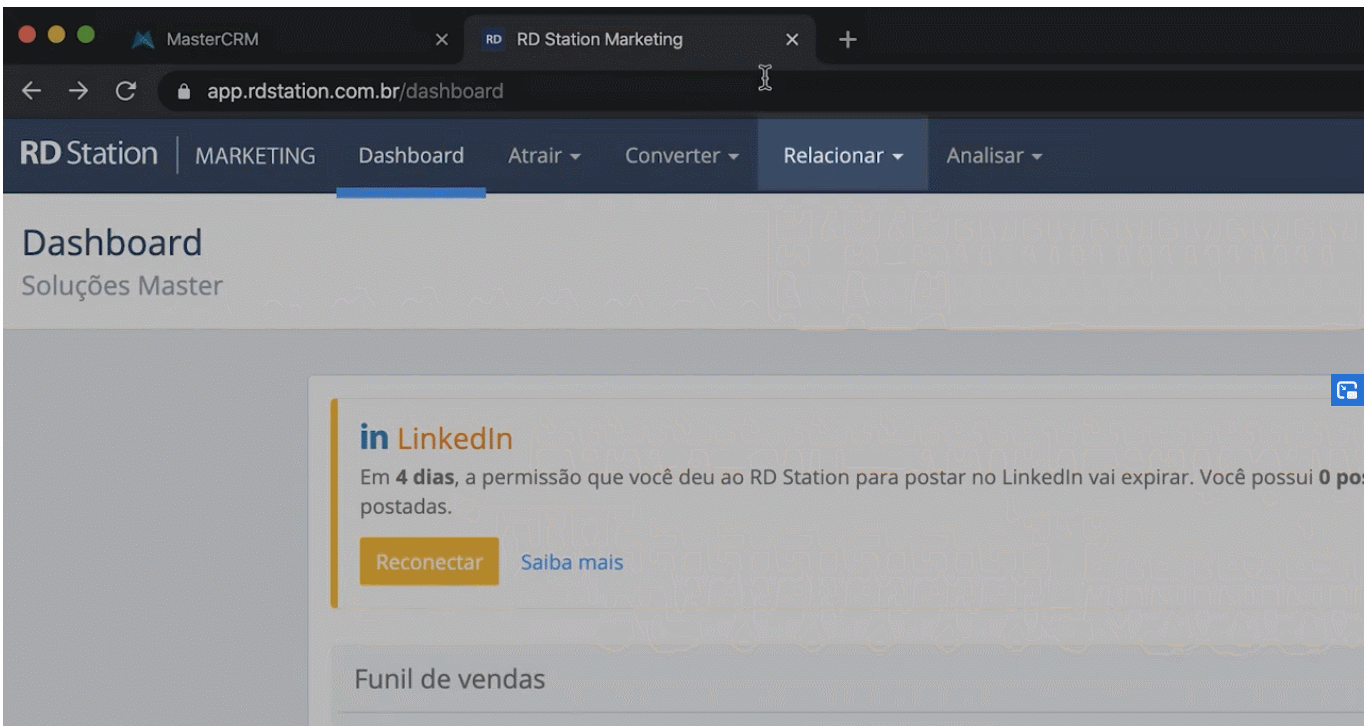Click the blue floating widget icon at right edge

point(1347,391)
